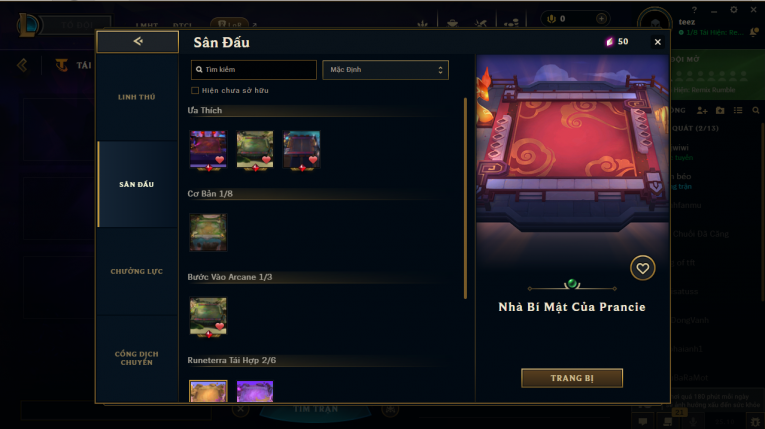Screen dimensions: 765x429
Task: Switch to the Linh Thú tab
Action: click(137, 97)
